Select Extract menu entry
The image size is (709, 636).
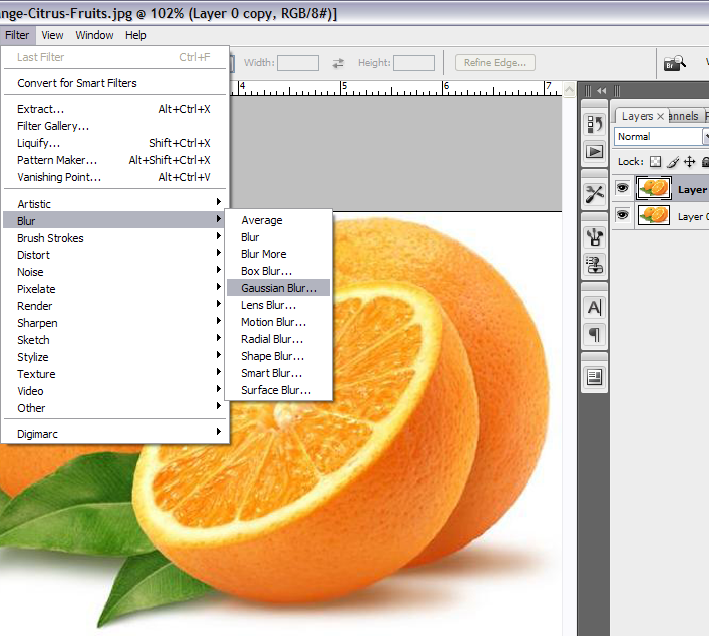(x=115, y=109)
